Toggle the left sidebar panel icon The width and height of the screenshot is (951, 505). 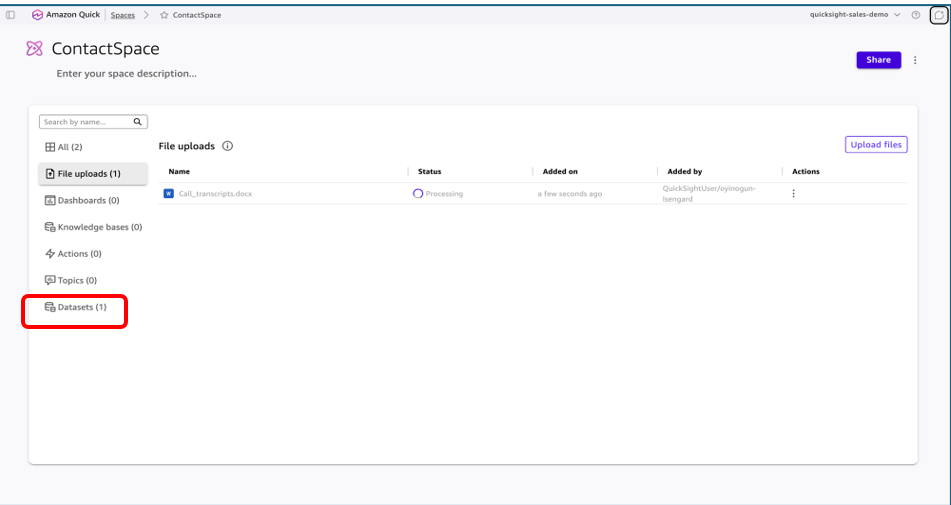[10, 15]
